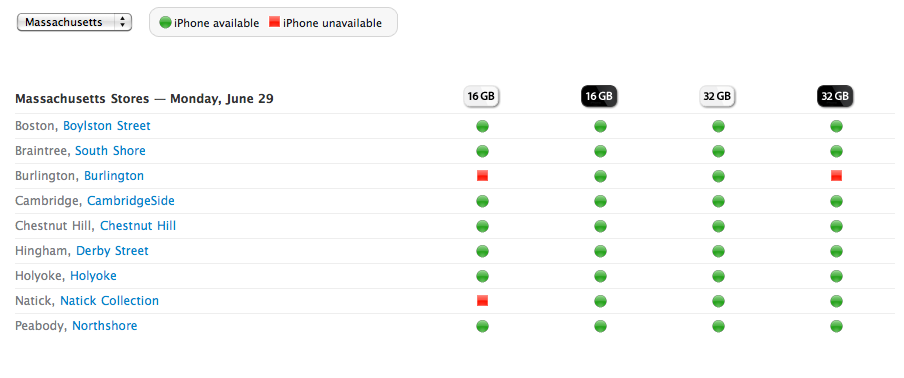Click the Massachusetts Stores Monday June 29 heading
904x378 pixels.
pyautogui.click(x=144, y=99)
